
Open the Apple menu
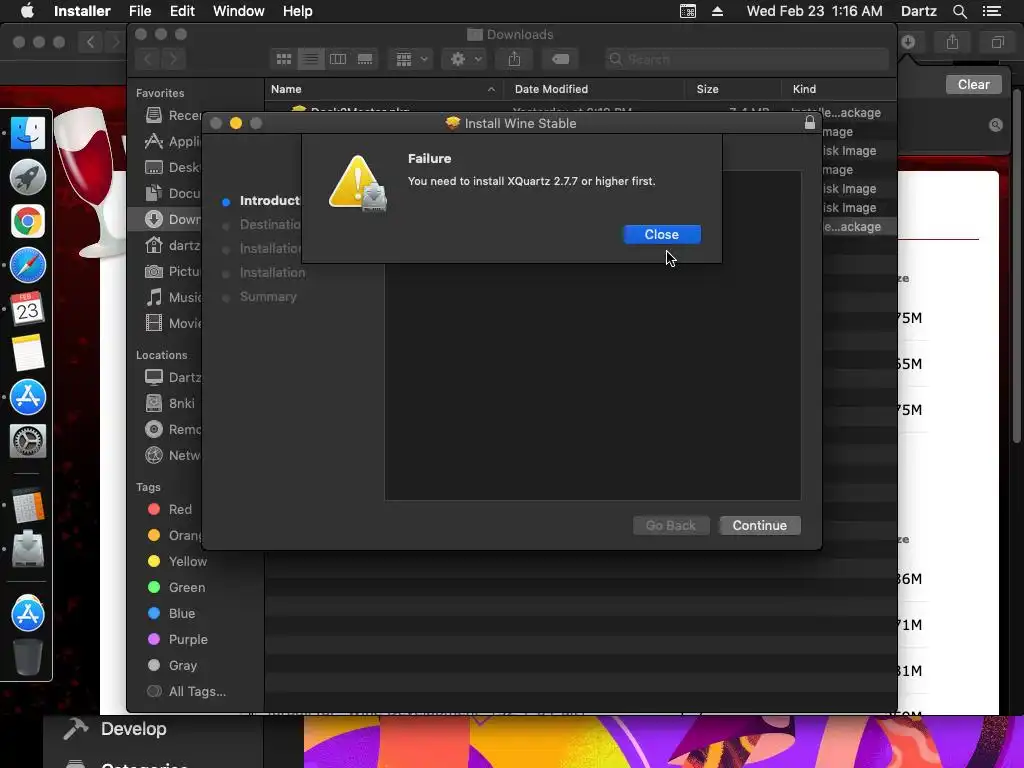[27, 11]
